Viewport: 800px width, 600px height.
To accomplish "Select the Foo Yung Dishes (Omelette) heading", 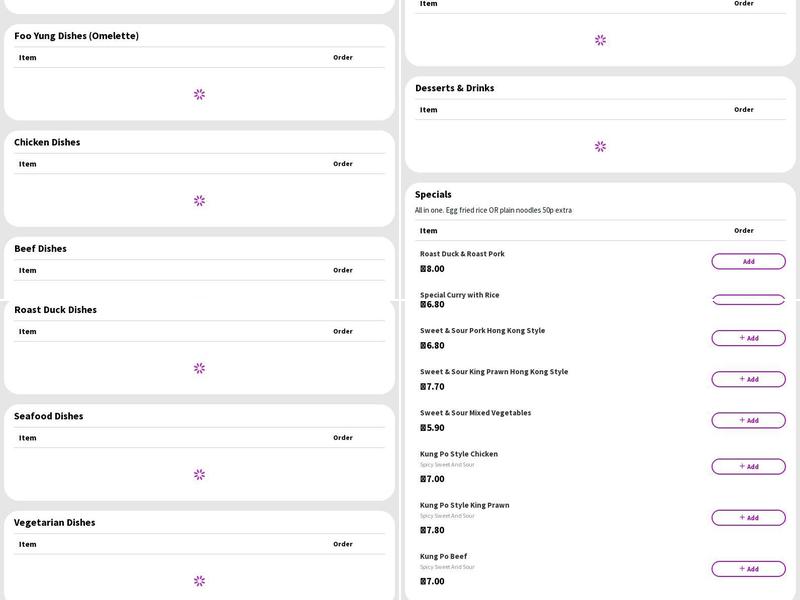I will (76, 36).
